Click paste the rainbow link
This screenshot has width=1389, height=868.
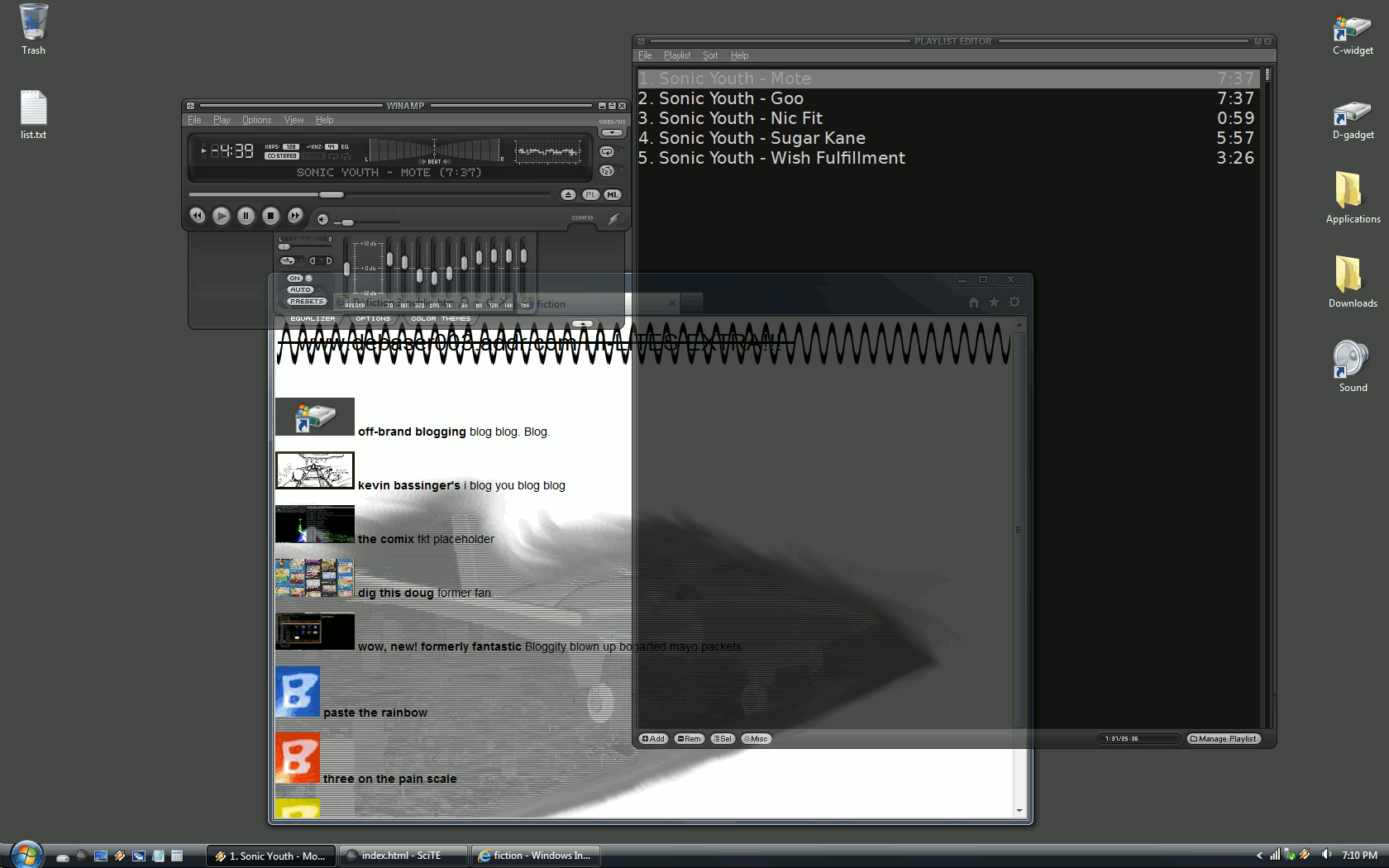[x=375, y=713]
